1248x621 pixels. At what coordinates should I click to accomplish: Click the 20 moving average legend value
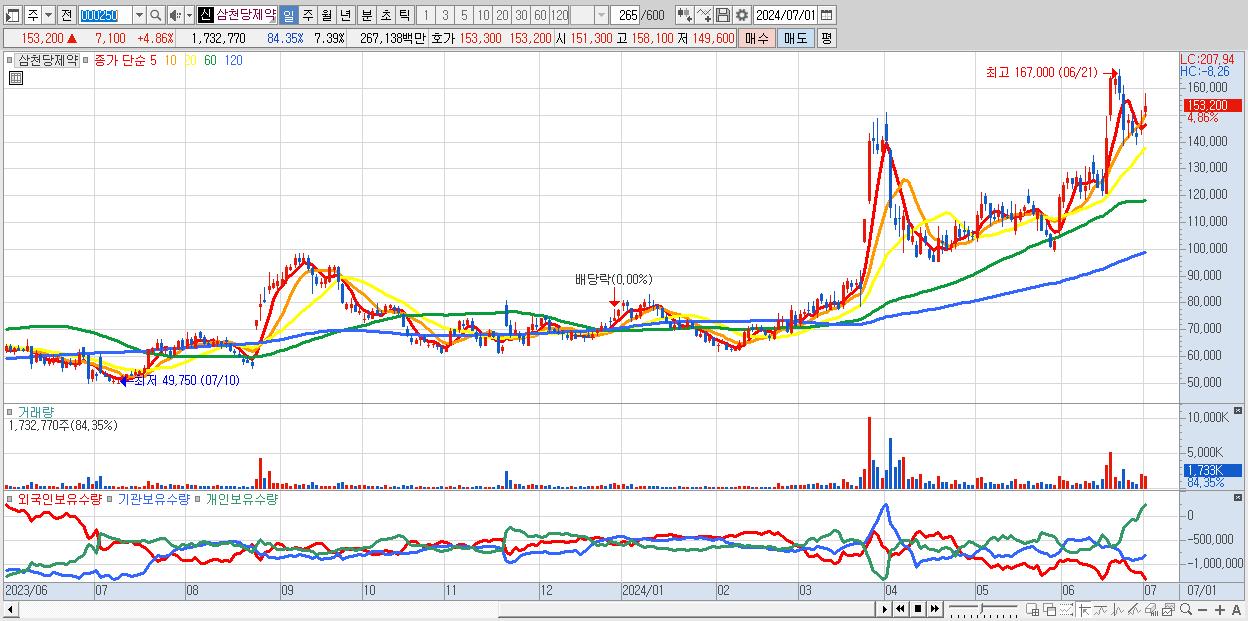[x=190, y=60]
